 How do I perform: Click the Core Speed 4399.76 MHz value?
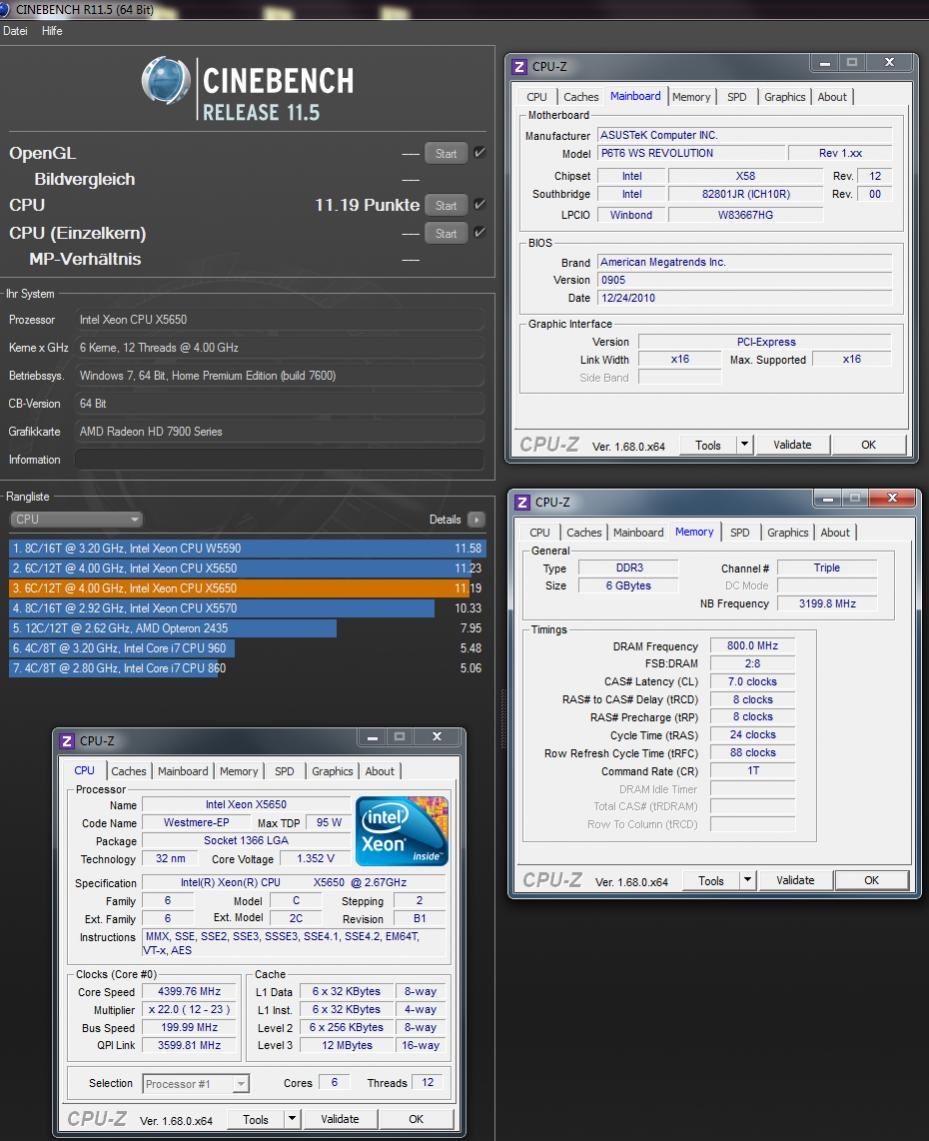pos(189,991)
